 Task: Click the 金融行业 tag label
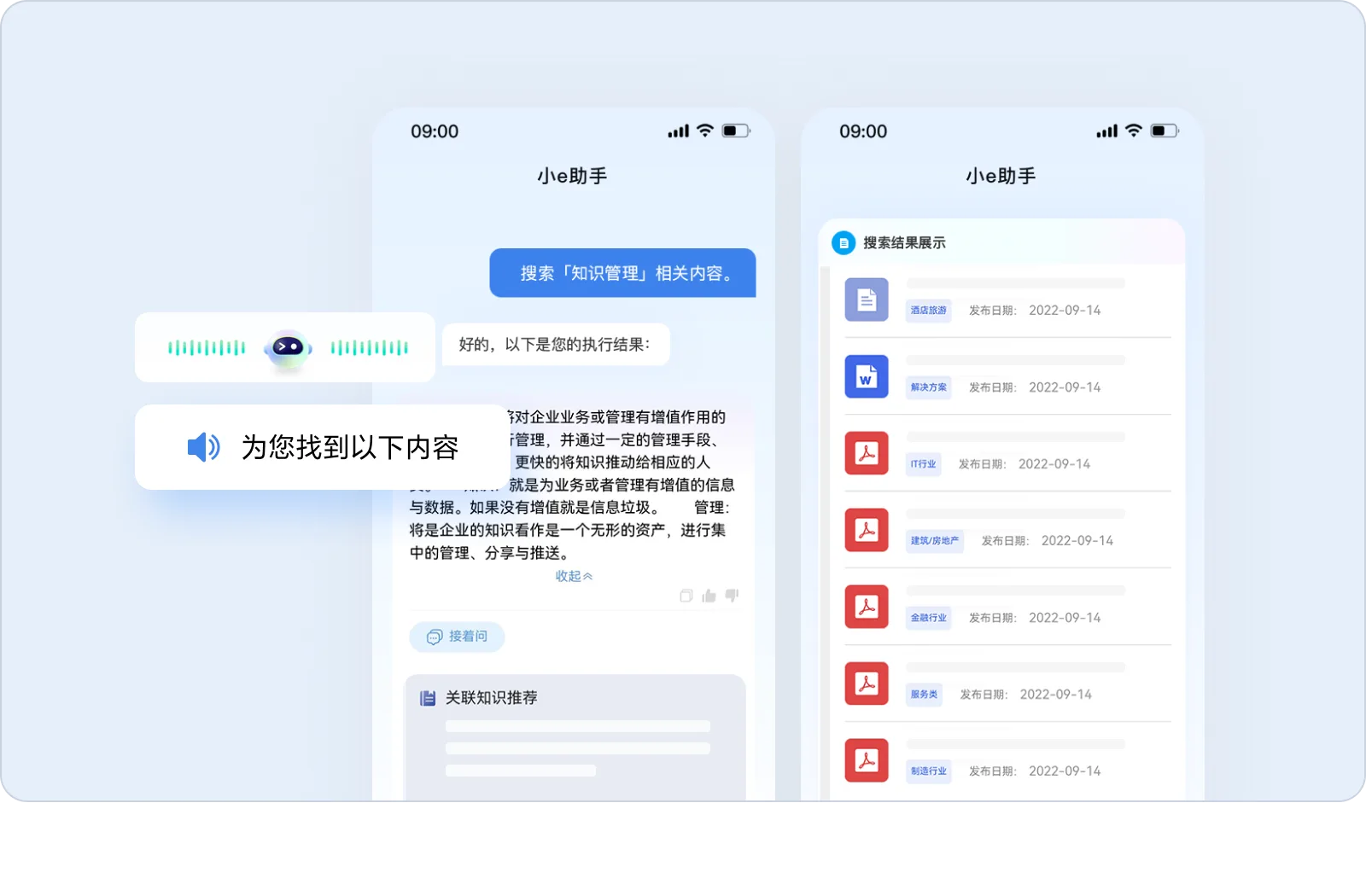point(929,618)
